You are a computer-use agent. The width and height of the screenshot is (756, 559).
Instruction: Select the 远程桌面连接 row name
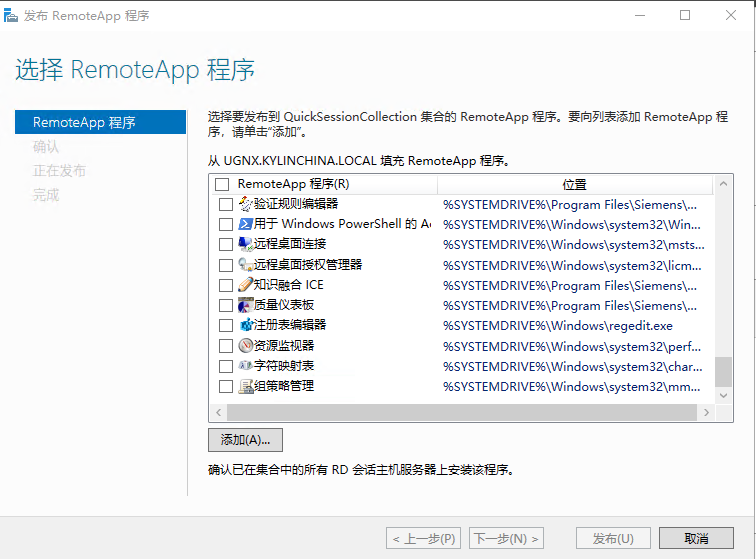coord(290,244)
